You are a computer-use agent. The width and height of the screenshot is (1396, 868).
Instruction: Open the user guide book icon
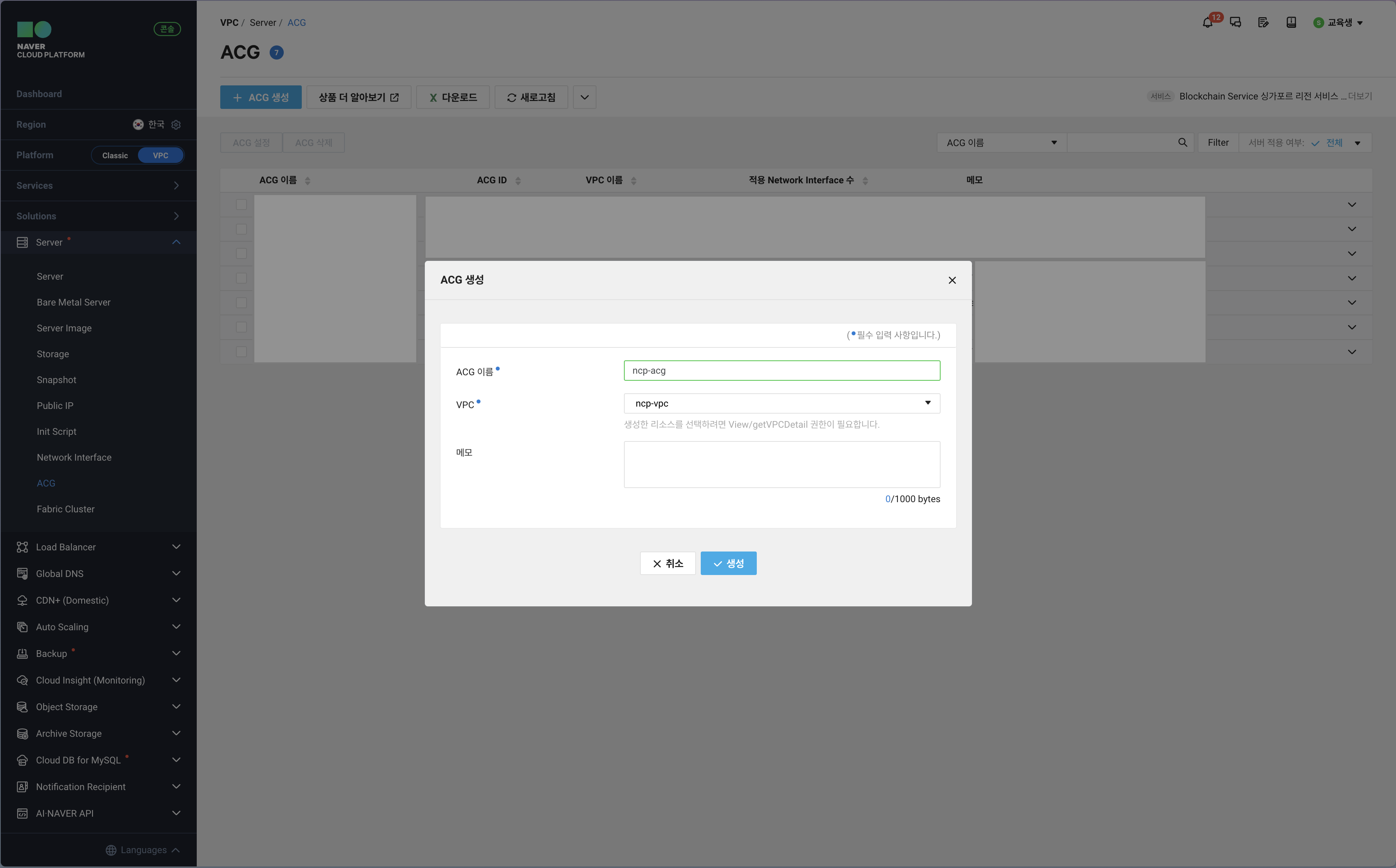click(1291, 22)
